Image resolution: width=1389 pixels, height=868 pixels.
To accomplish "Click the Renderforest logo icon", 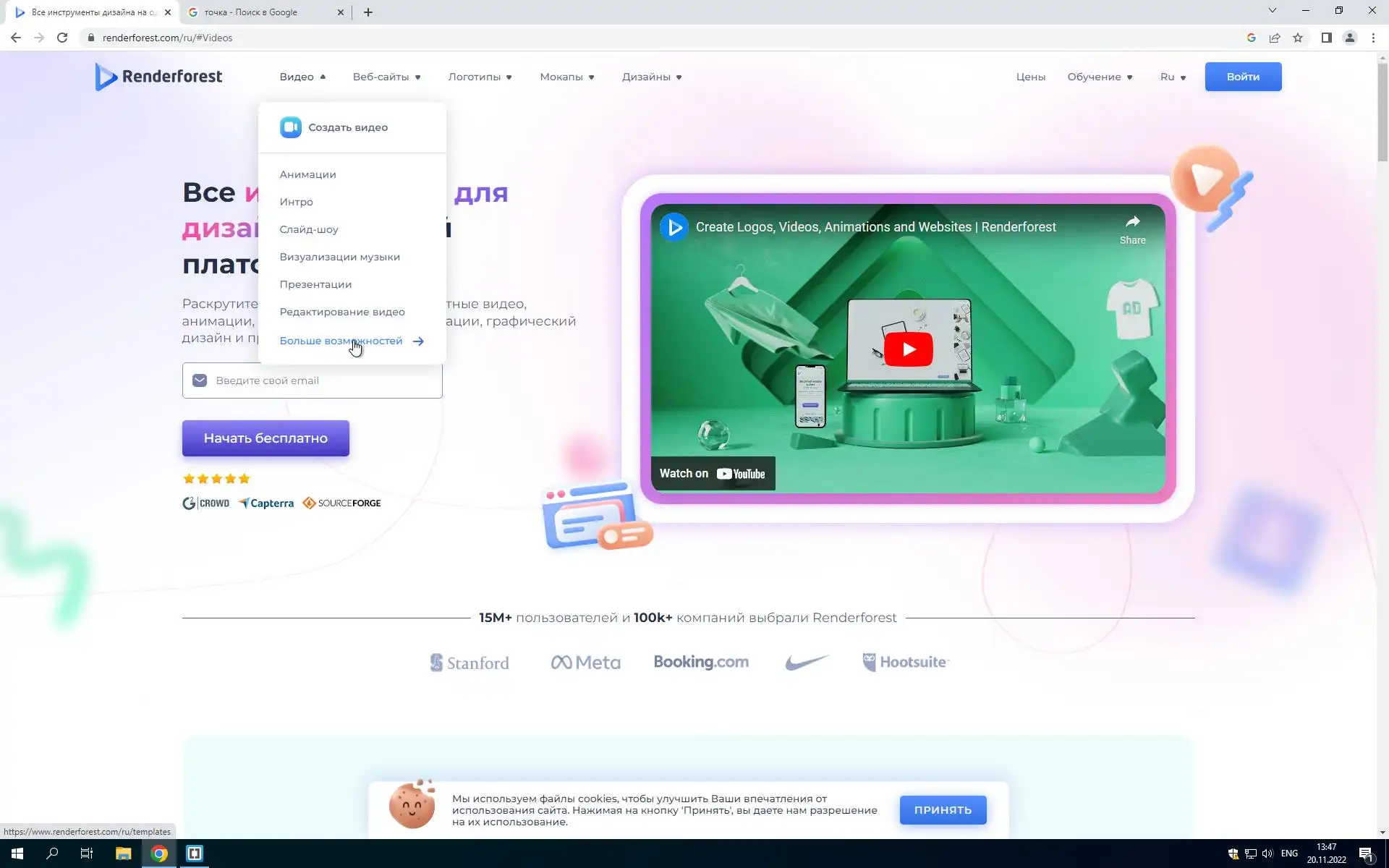I will click(106, 77).
